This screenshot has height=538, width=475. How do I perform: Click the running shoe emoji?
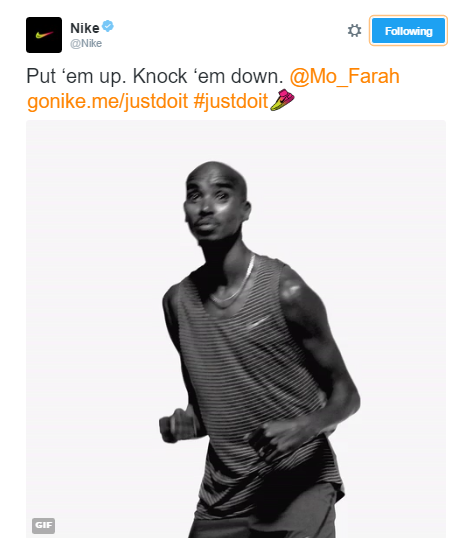click(x=282, y=100)
